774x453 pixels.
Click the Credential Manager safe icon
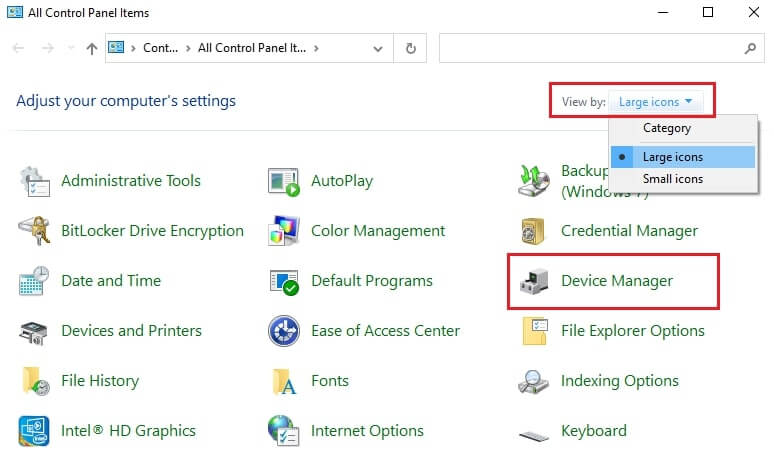533,231
